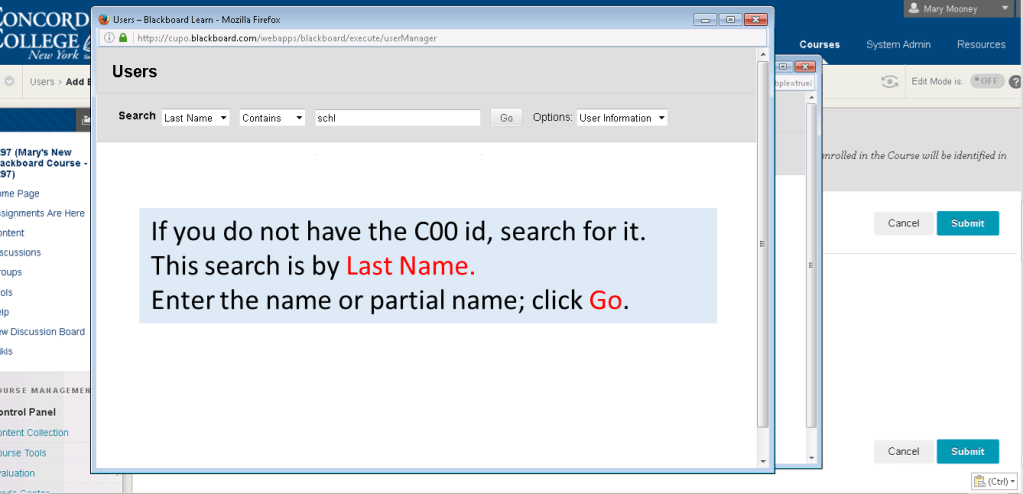The width and height of the screenshot is (1023, 494).
Task: Click the Users popup vertical scrollbar
Action: click(x=763, y=244)
